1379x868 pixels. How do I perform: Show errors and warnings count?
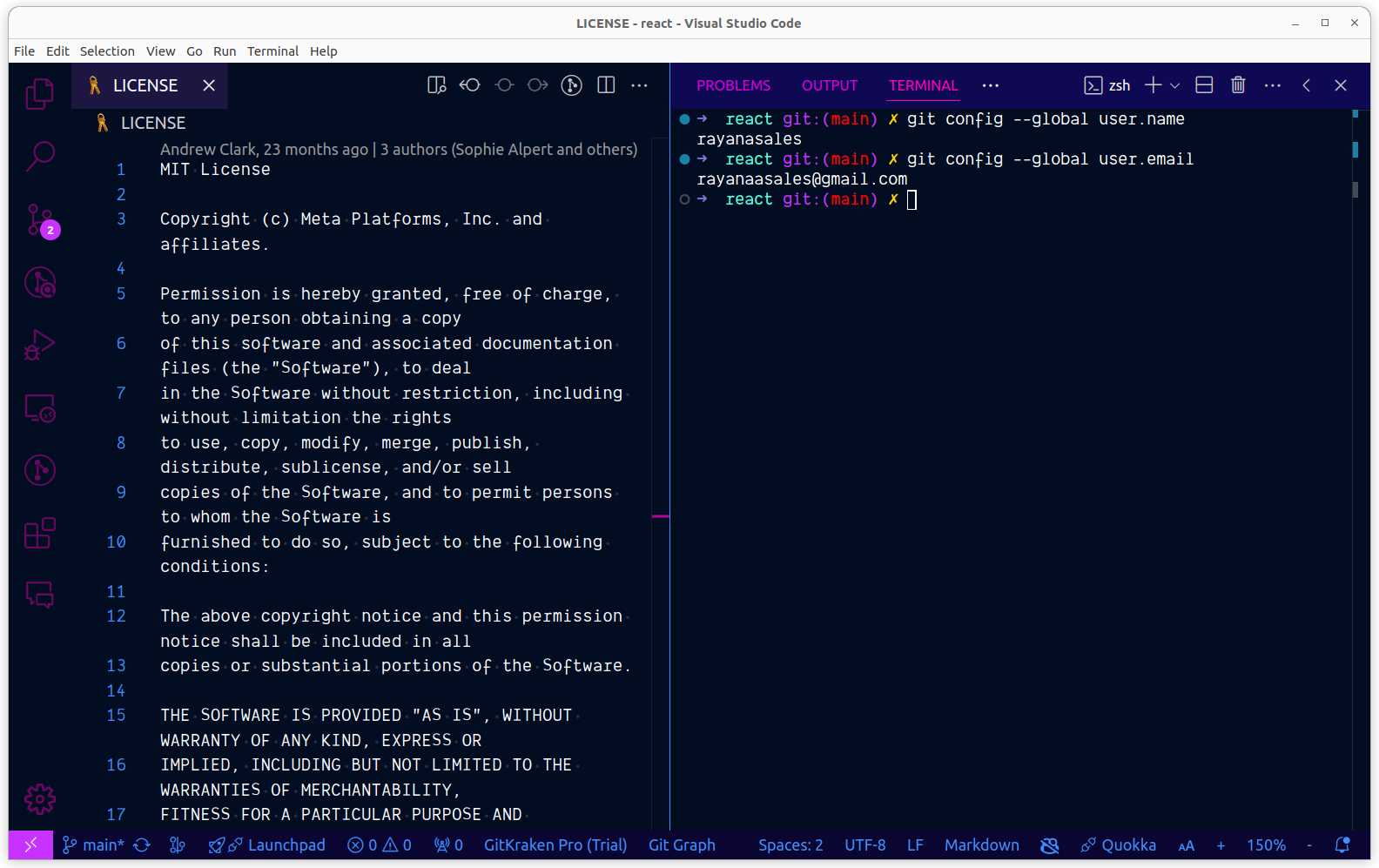[380, 844]
